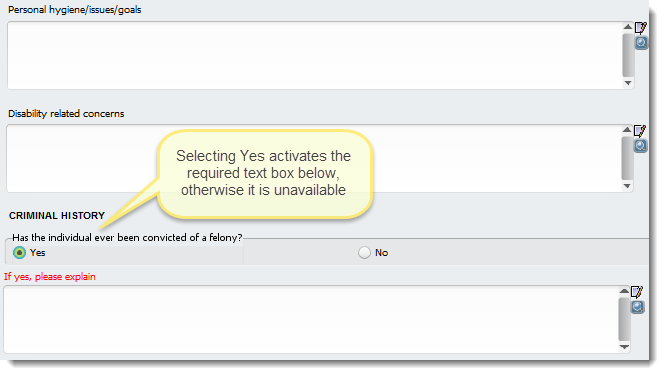The height and width of the screenshot is (375, 664).
Task: Click scroll-up arrow in Disability concerns text box
Action: (627, 130)
